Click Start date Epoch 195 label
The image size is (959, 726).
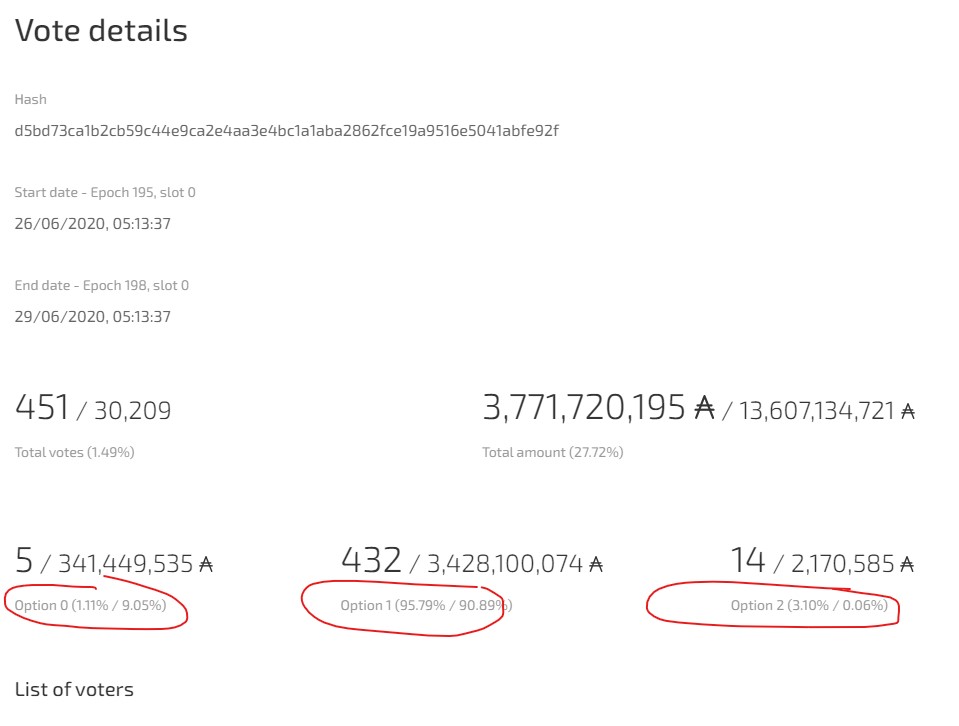pyautogui.click(x=104, y=192)
